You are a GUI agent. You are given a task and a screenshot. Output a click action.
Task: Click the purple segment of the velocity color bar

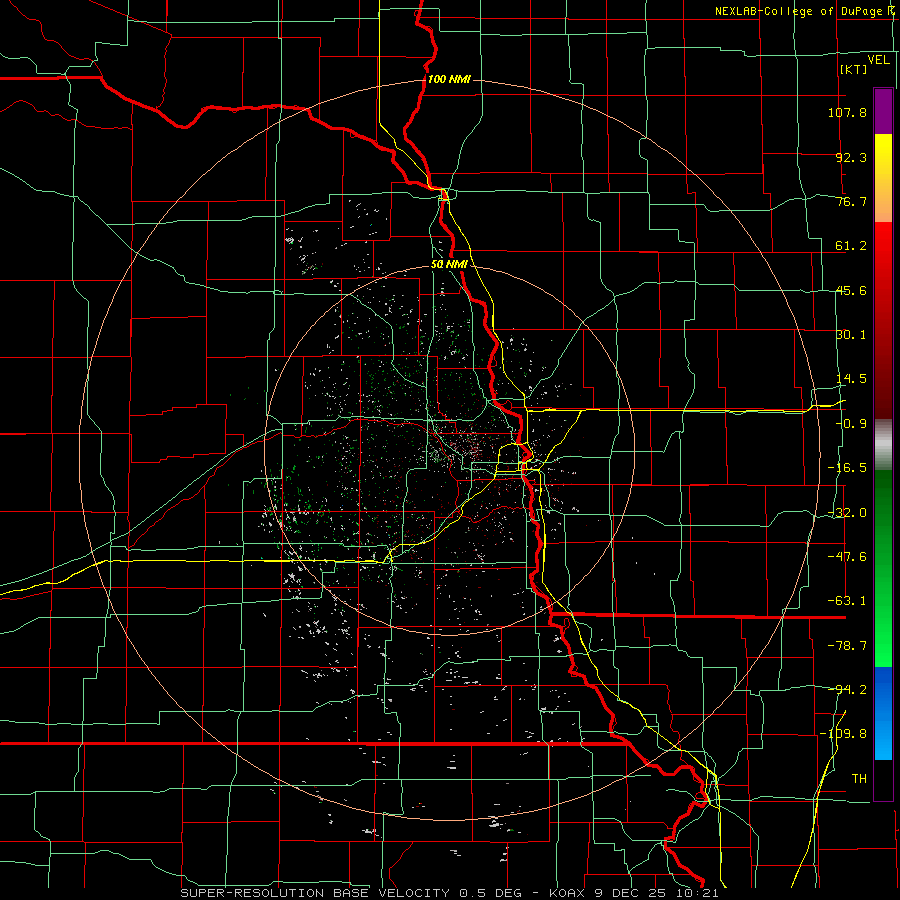[x=883, y=111]
